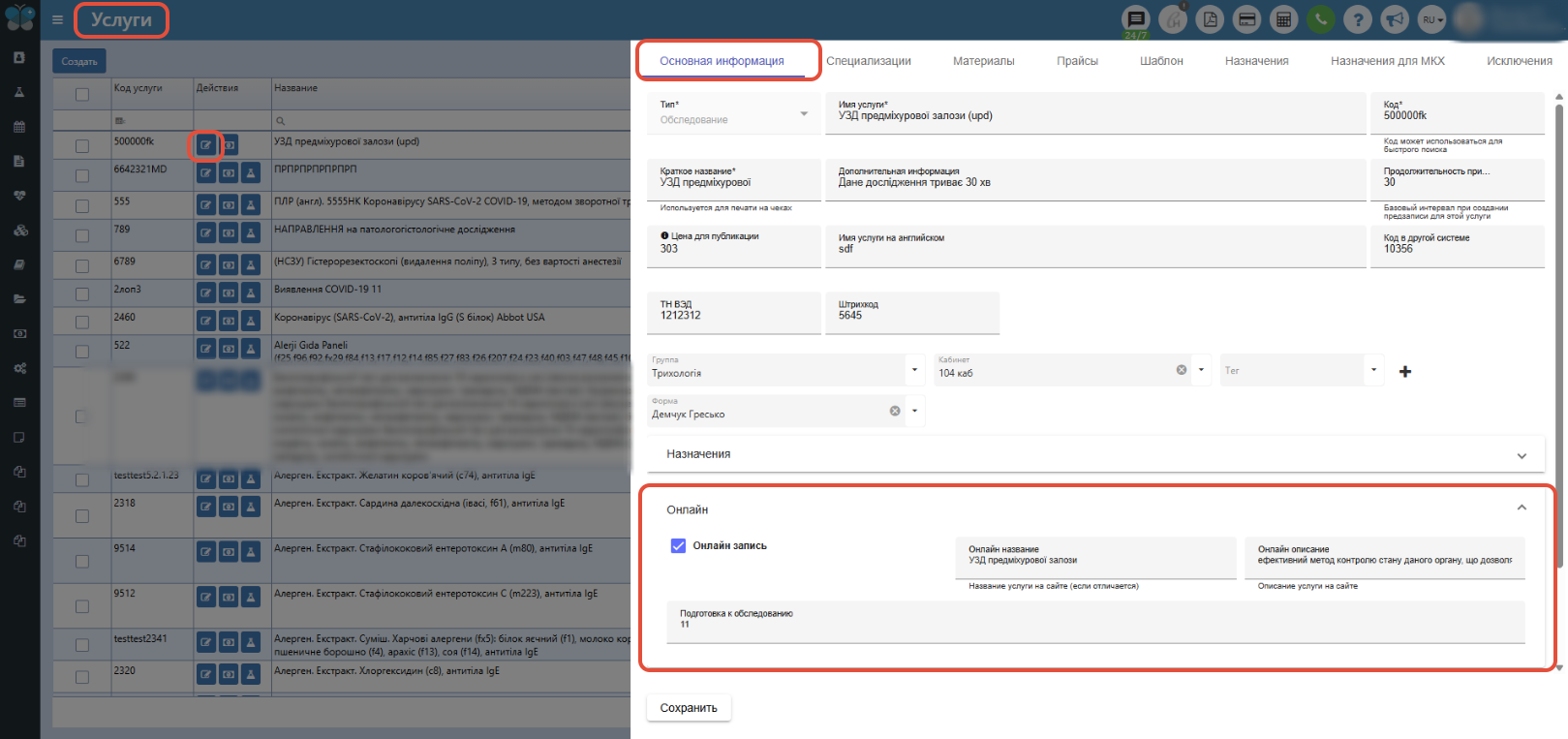This screenshot has width=1568, height=739.
Task: Open the document icon in left sidebar
Action: point(19,161)
